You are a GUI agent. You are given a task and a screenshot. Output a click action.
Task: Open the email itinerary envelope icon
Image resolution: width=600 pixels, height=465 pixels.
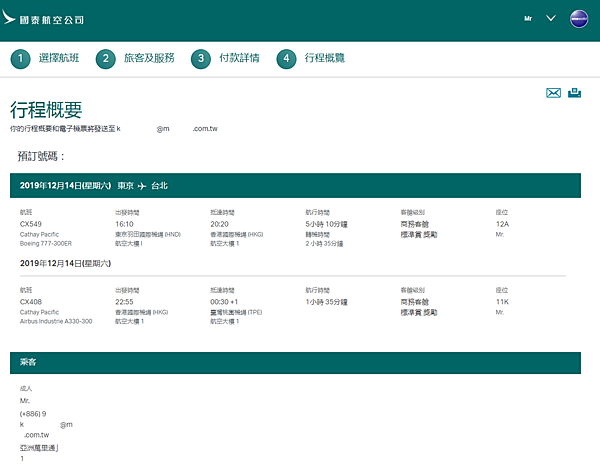coord(553,93)
